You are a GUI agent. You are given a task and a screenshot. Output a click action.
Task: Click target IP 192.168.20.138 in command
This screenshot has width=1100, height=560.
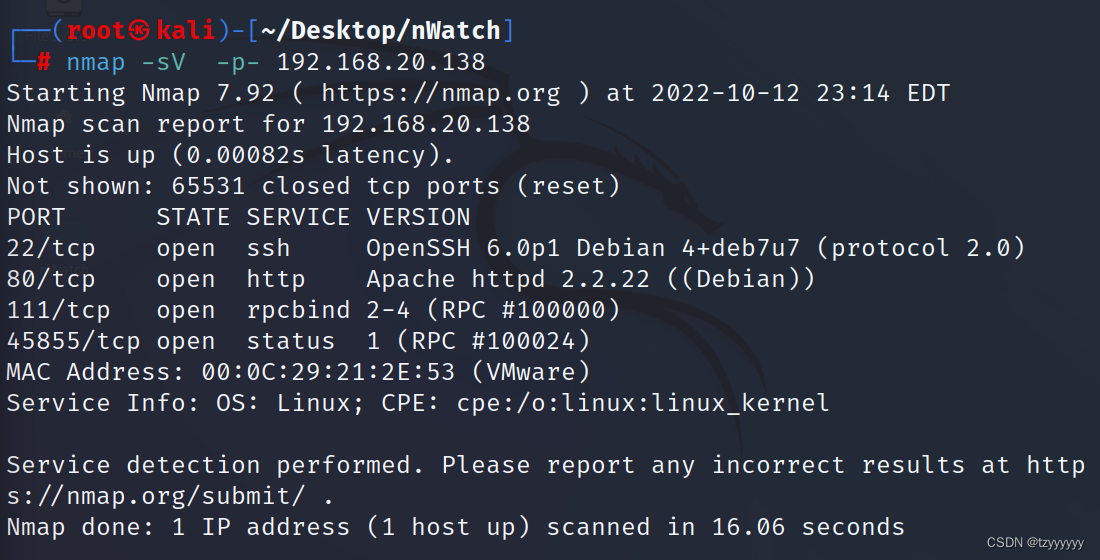(x=381, y=62)
